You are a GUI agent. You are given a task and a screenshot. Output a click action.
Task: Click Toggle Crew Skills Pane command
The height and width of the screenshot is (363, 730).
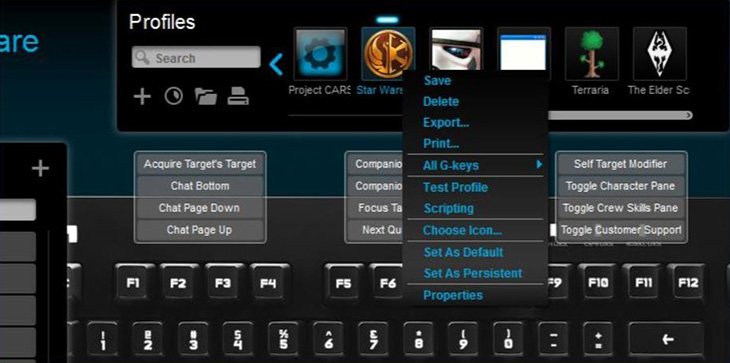pyautogui.click(x=620, y=208)
